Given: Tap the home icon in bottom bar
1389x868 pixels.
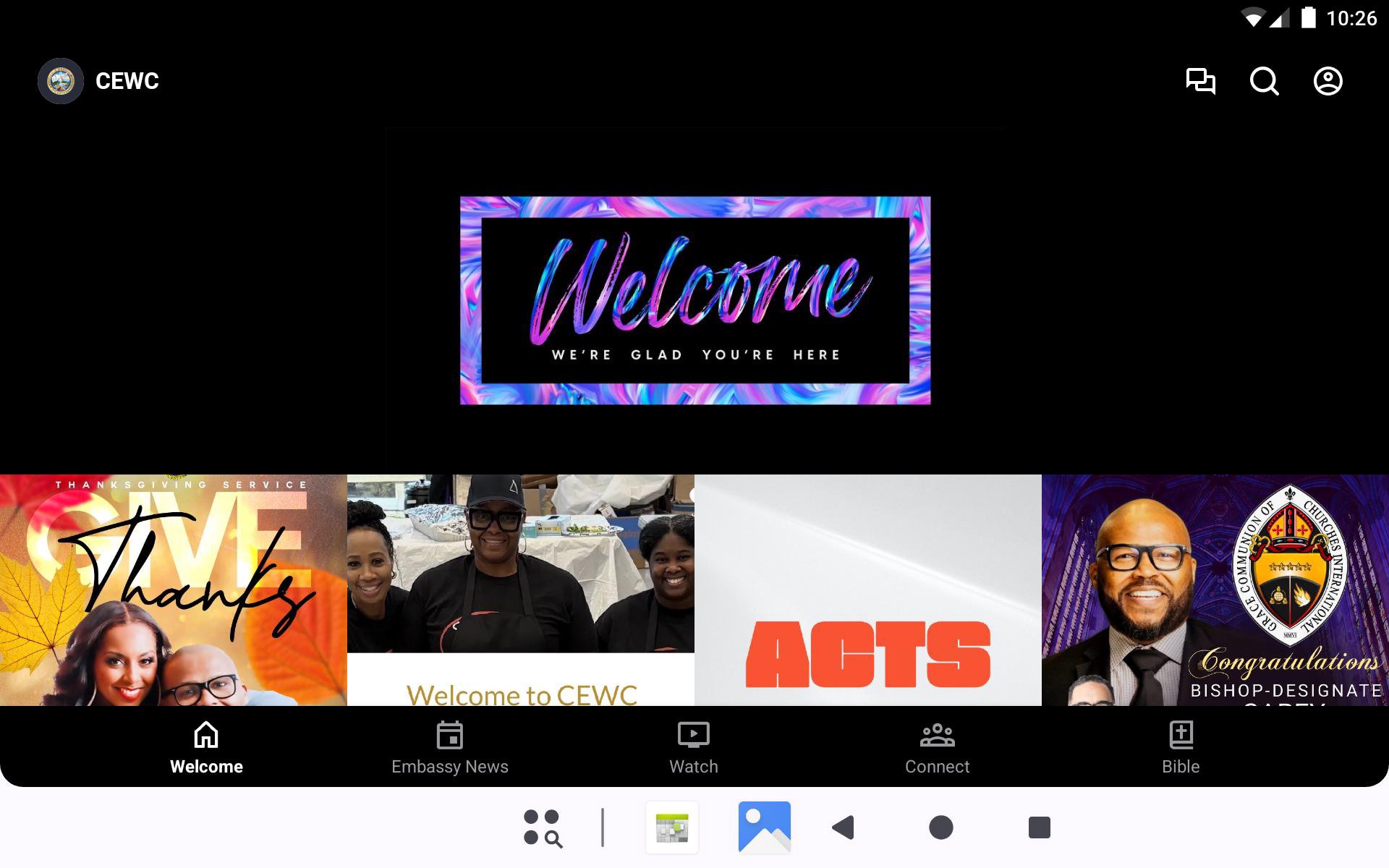Looking at the screenshot, I should (206, 735).
